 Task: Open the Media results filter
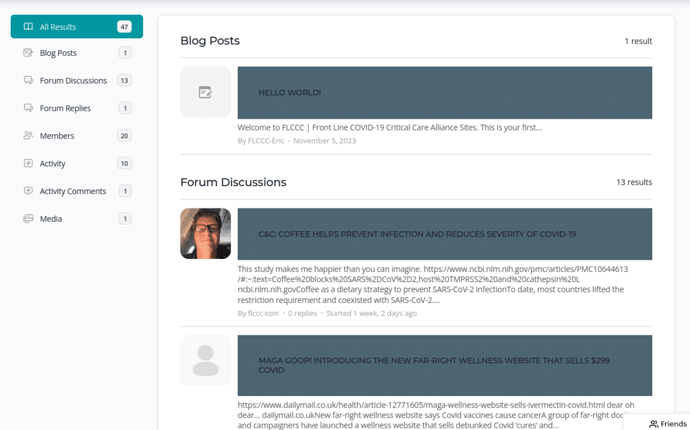click(51, 219)
